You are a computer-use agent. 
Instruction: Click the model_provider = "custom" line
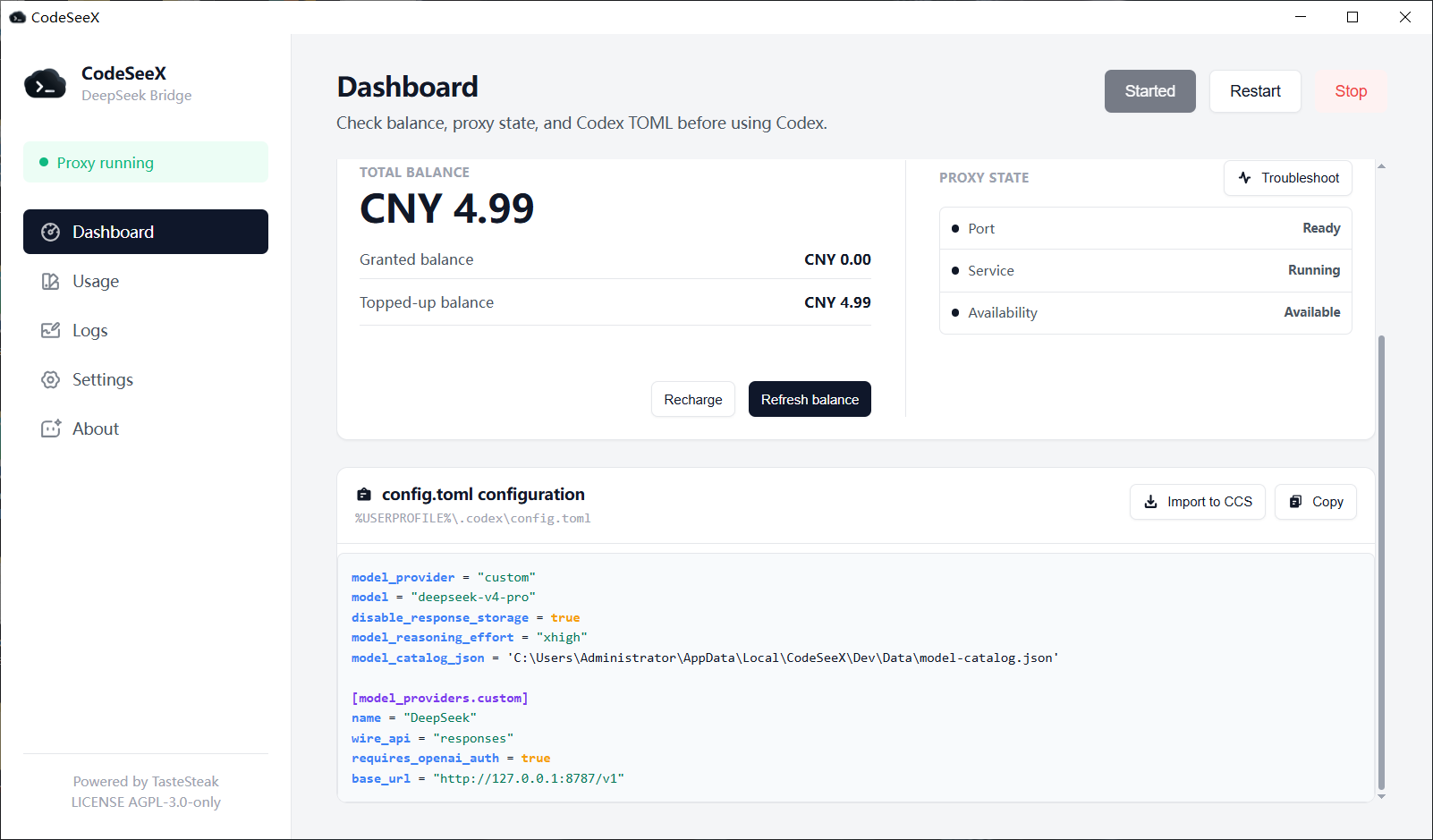point(444,577)
